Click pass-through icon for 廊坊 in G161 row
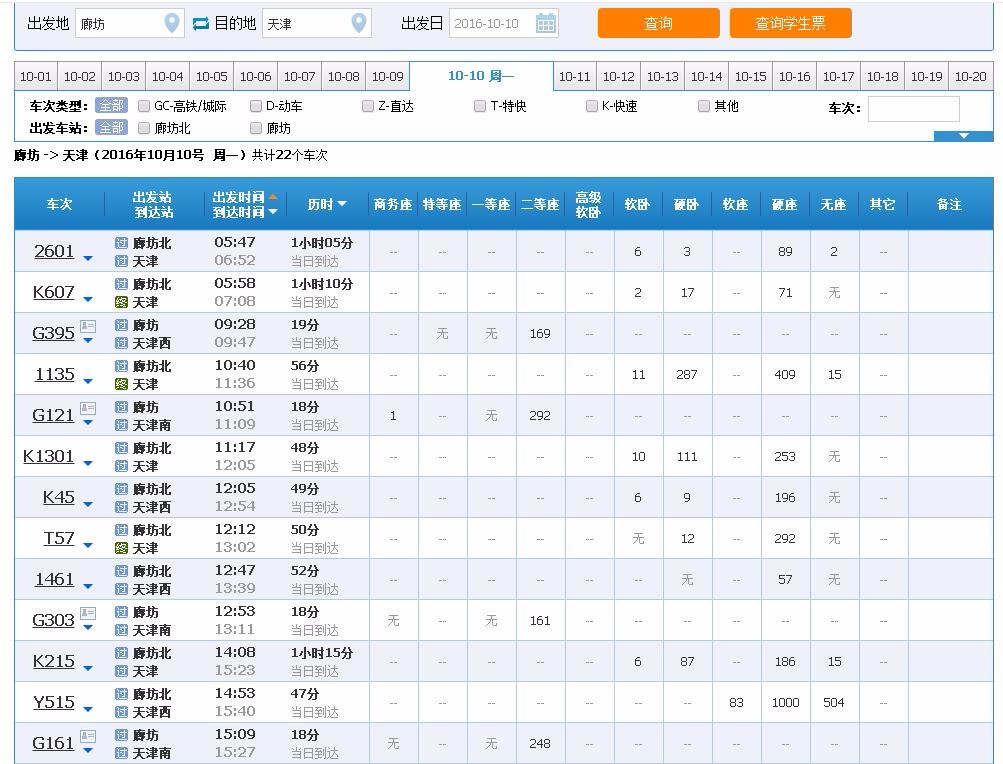The height and width of the screenshot is (764, 1003). 122,735
